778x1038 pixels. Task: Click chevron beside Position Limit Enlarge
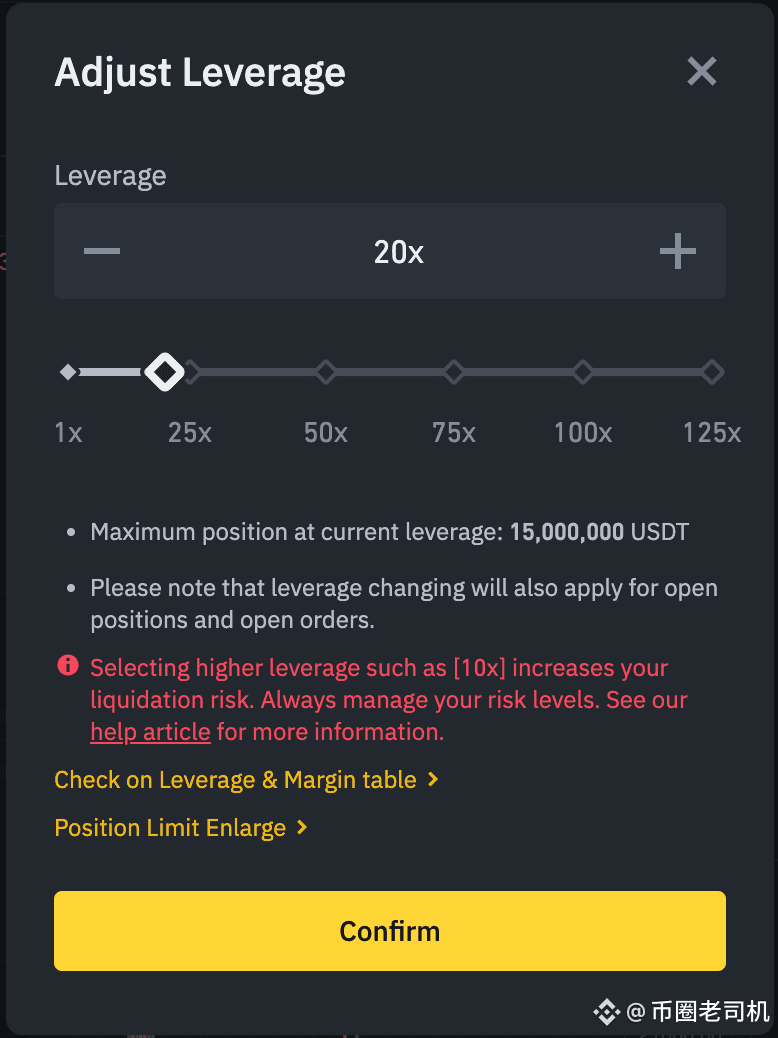pyautogui.click(x=302, y=827)
